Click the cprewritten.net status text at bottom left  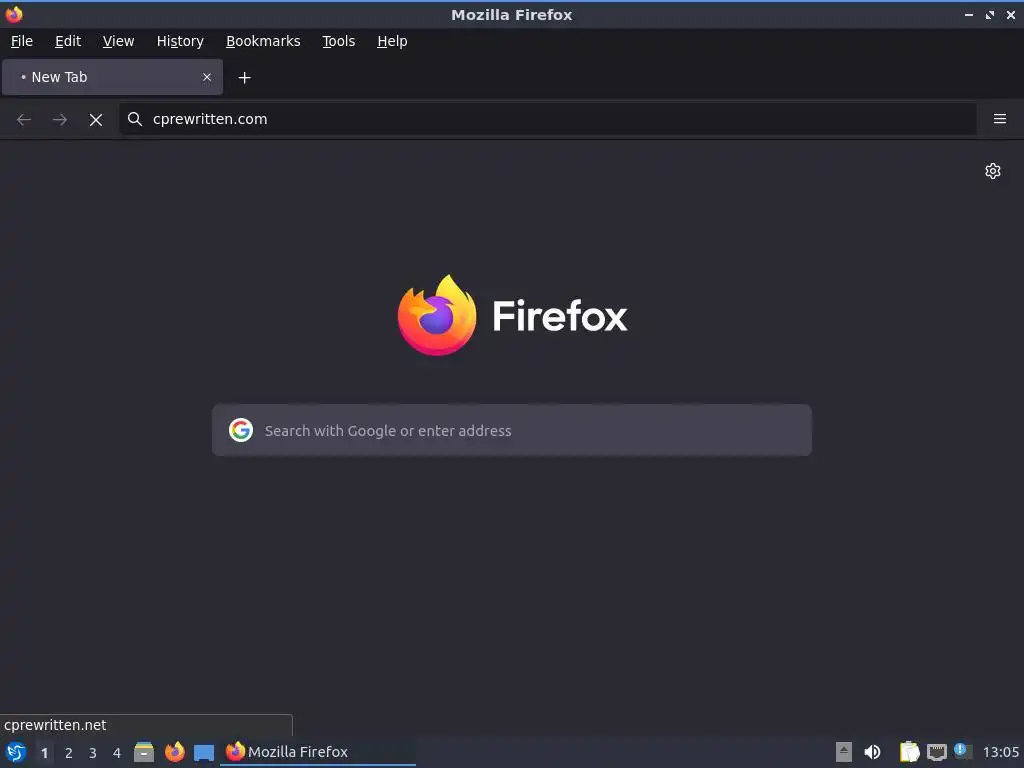click(55, 725)
